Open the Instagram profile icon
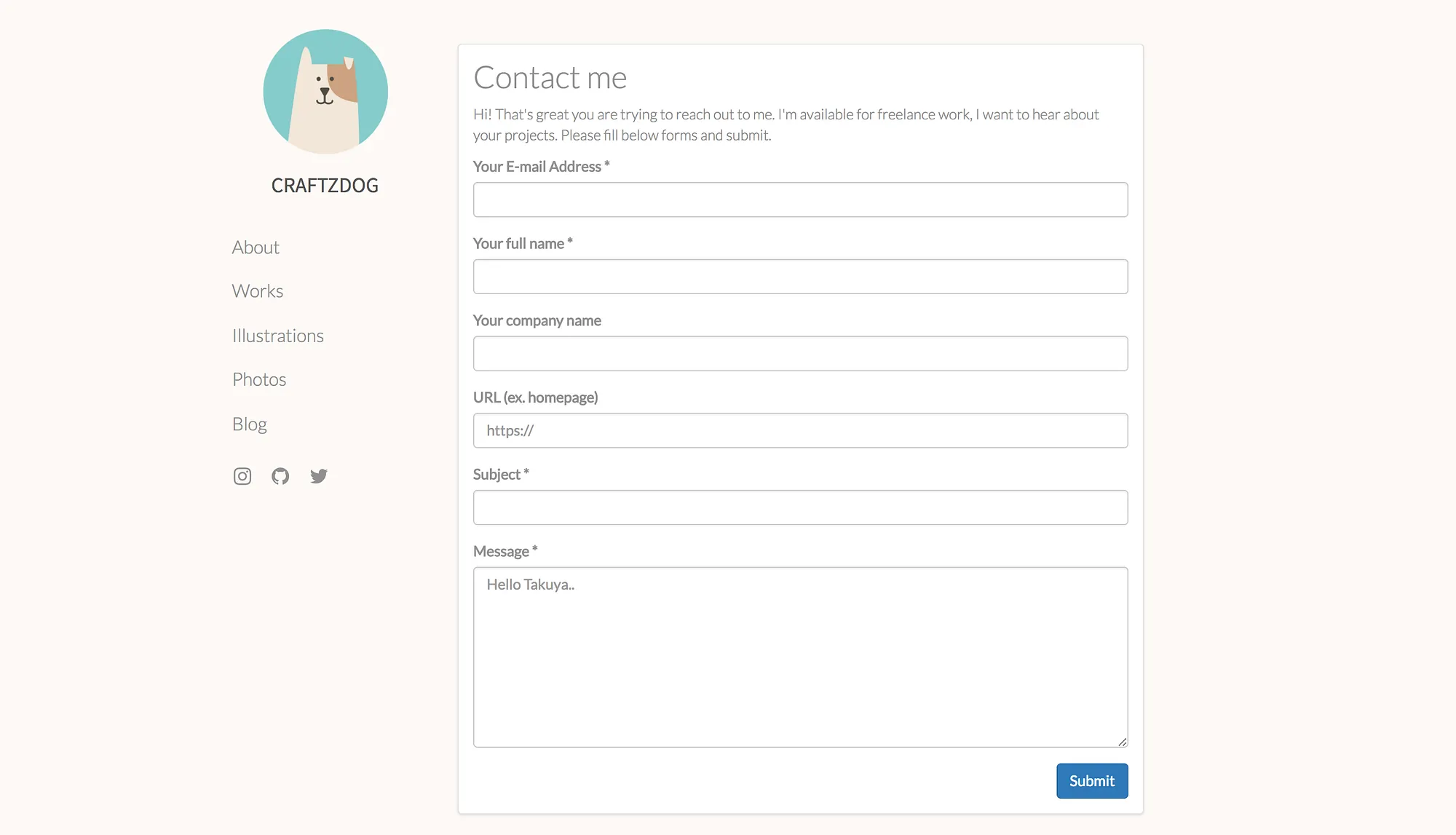 coord(242,476)
